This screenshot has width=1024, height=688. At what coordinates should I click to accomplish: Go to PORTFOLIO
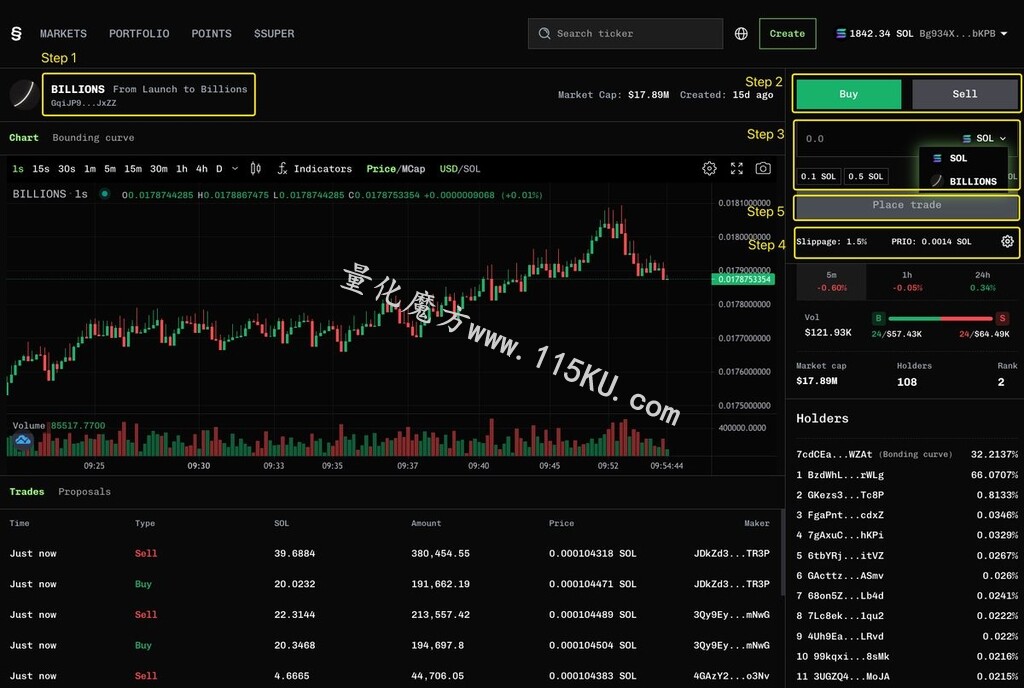tap(139, 33)
